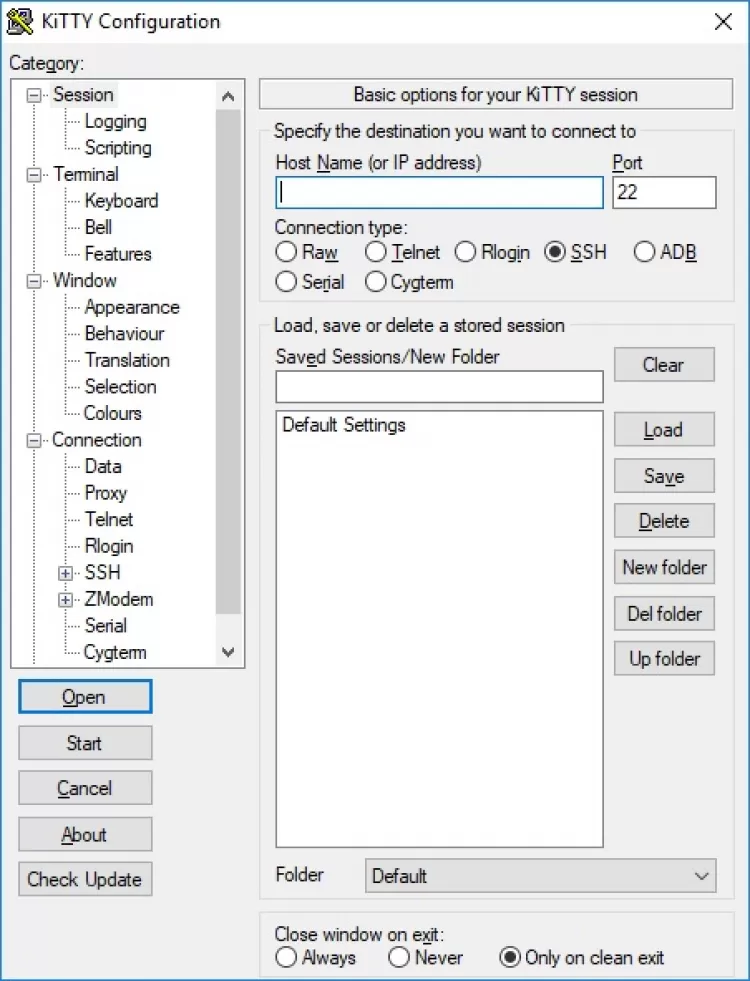Click the Up folder button
This screenshot has width=750, height=981.
point(664,658)
